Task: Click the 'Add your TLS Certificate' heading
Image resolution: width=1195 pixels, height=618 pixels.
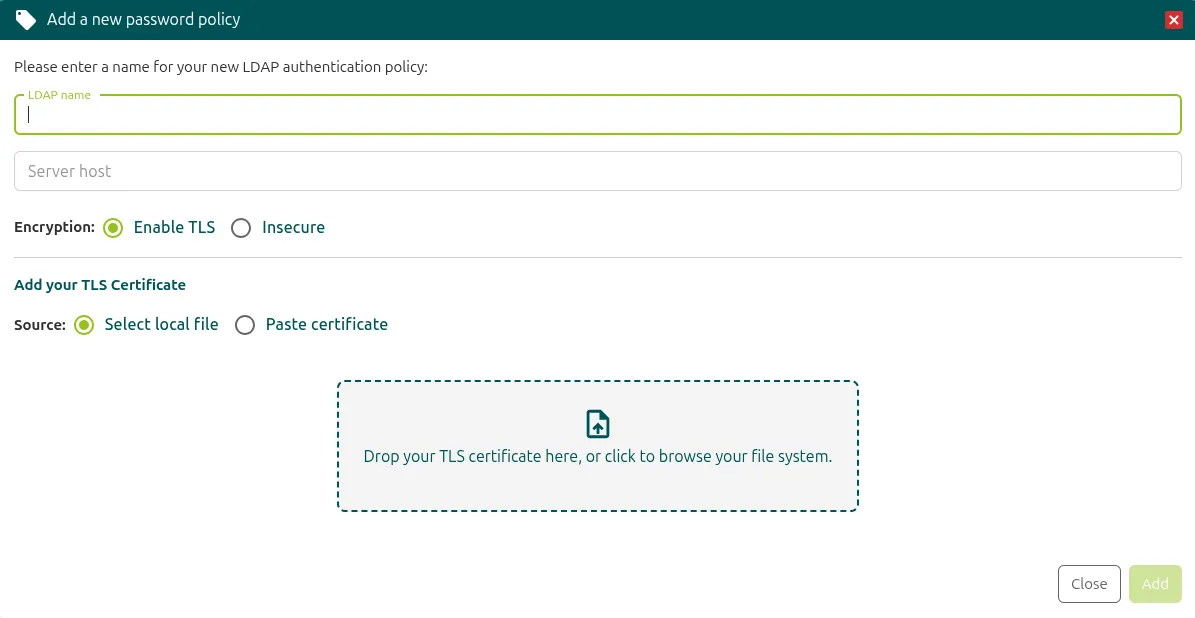Action: pyautogui.click(x=100, y=285)
